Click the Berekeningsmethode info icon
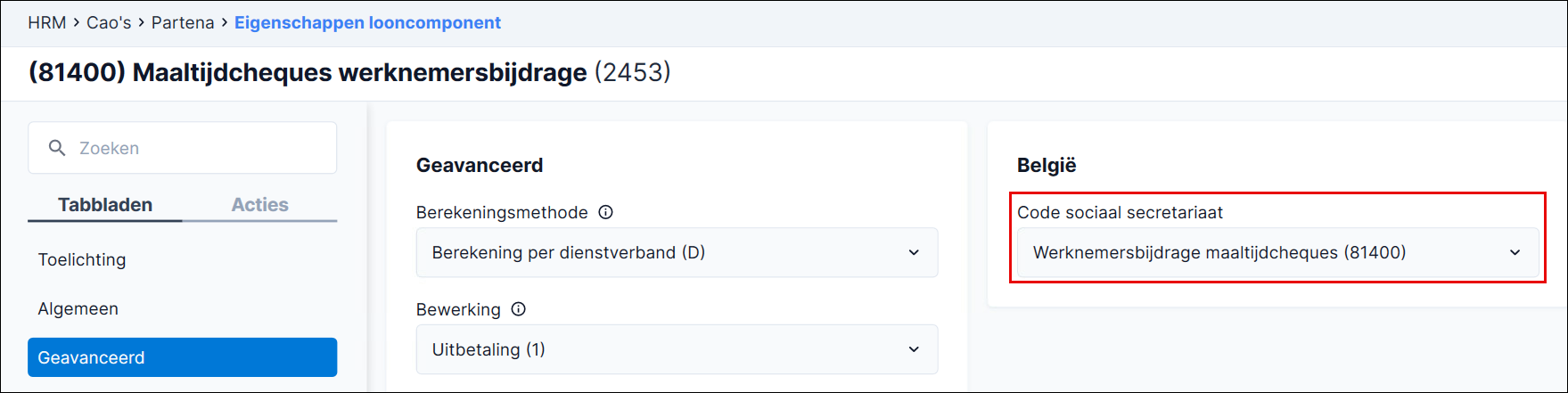1568x393 pixels. pyautogui.click(x=605, y=212)
